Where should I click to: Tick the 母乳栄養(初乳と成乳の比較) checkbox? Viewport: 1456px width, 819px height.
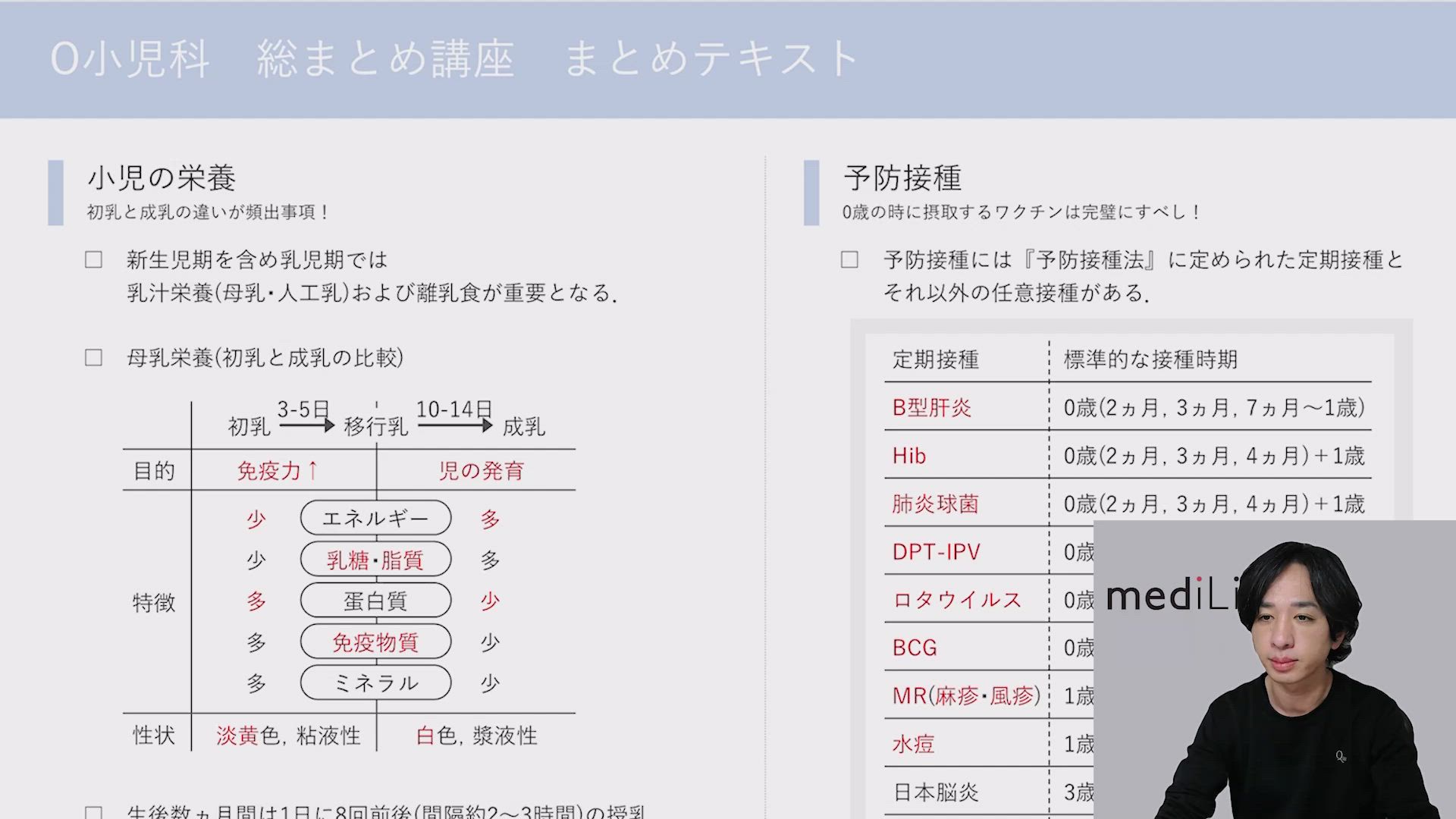[x=93, y=357]
